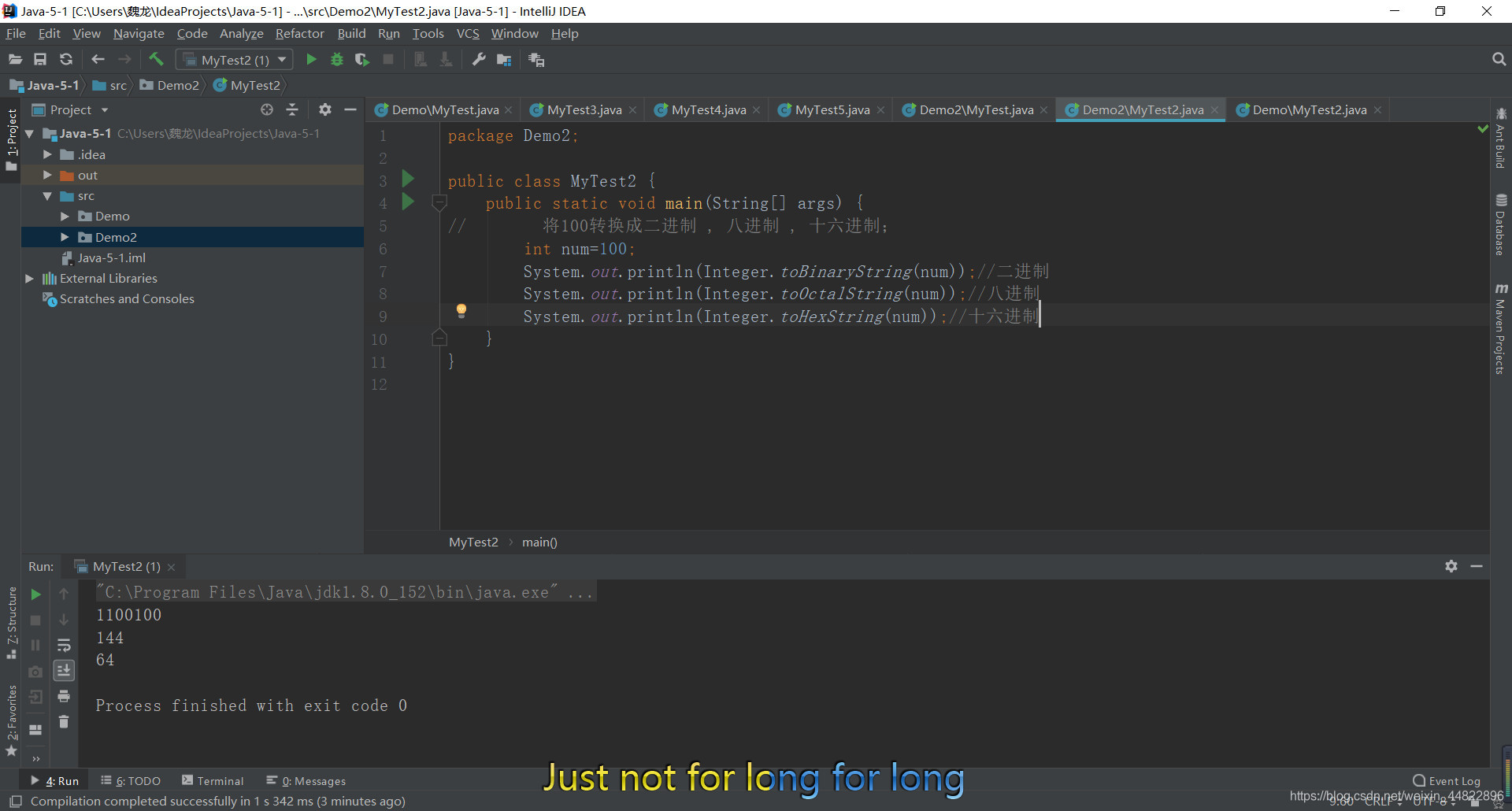Screen dimensions: 1512x811
Task: Expand the .idea folder
Action: (47, 154)
